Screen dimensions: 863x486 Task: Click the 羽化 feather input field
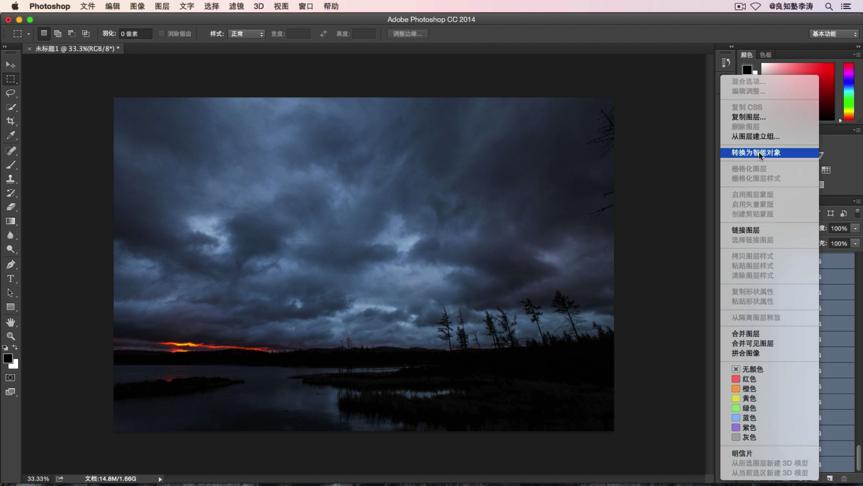click(134, 34)
